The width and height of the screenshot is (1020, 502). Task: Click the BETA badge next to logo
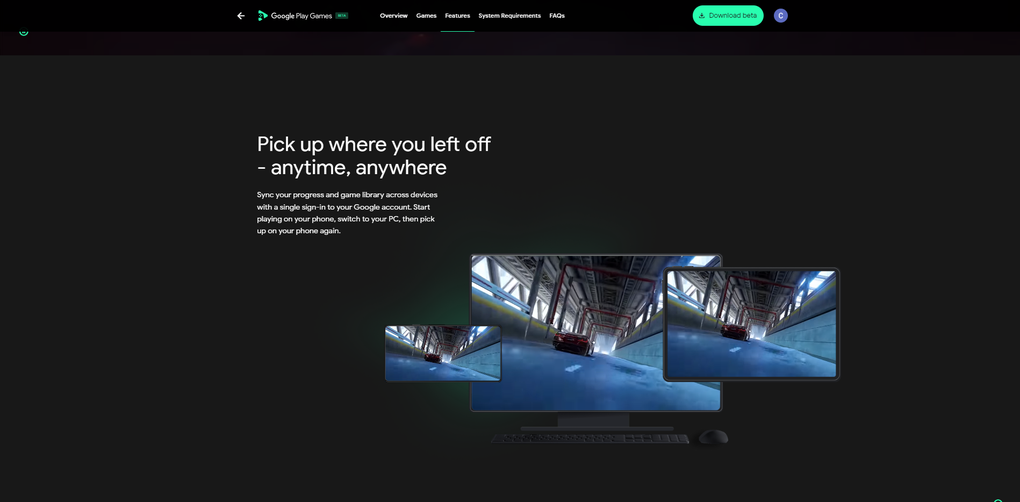tap(342, 16)
